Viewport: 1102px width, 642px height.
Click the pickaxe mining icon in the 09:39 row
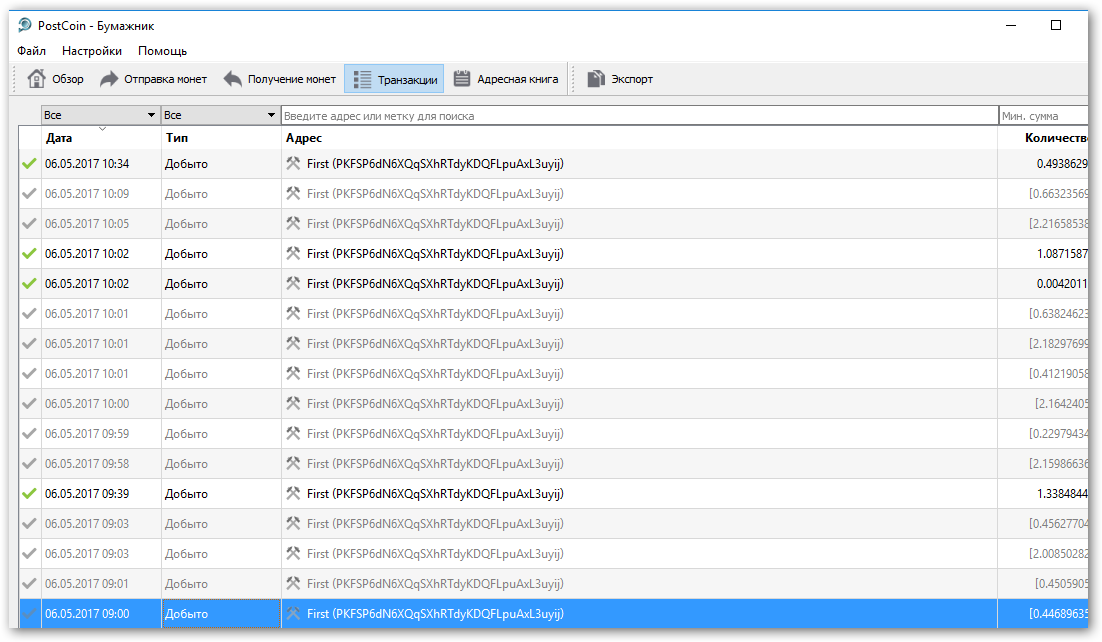(x=293, y=494)
